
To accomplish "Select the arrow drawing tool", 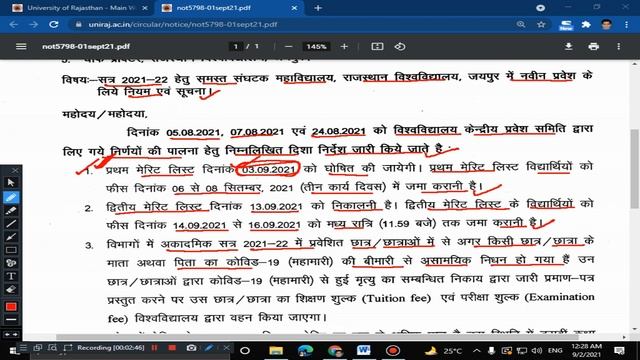I will tap(11, 237).
